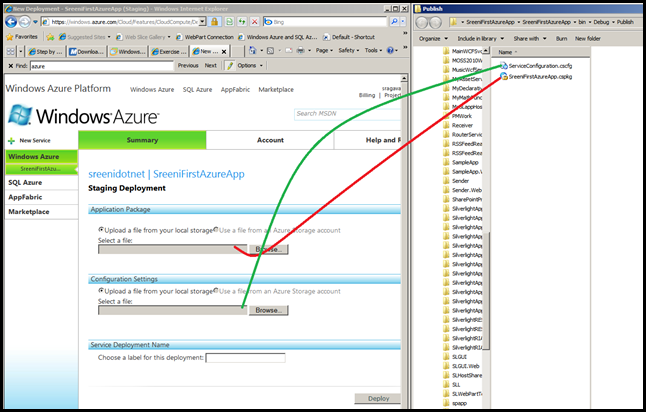Image resolution: width=646 pixels, height=412 pixels.
Task: Close the Find bar with X
Action: (11, 66)
